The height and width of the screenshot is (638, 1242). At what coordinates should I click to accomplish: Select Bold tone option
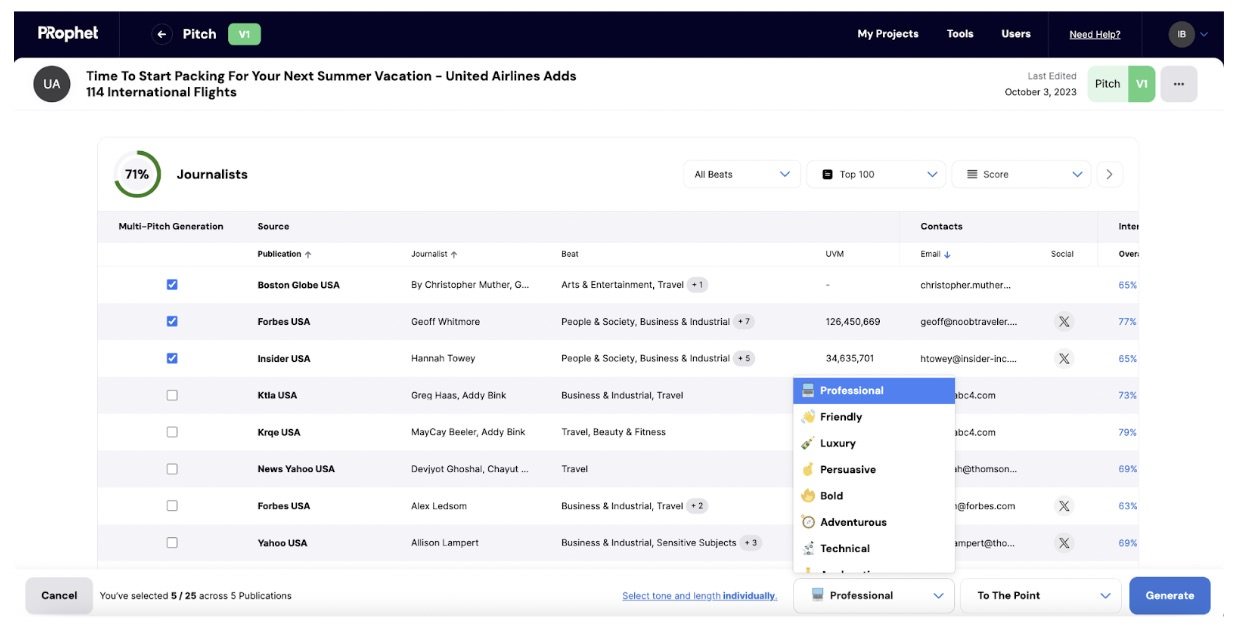click(874, 496)
